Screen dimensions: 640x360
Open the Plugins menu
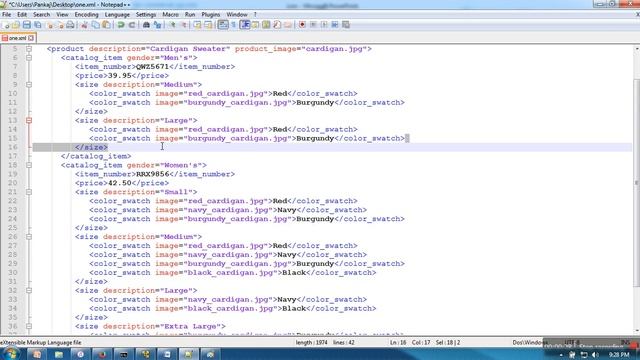tap(211, 14)
